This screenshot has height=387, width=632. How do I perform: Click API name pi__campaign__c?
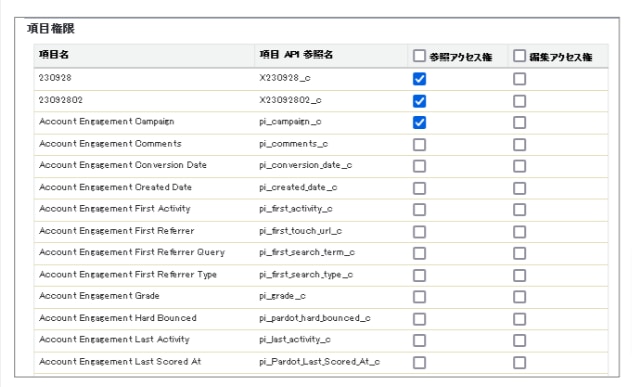290,122
